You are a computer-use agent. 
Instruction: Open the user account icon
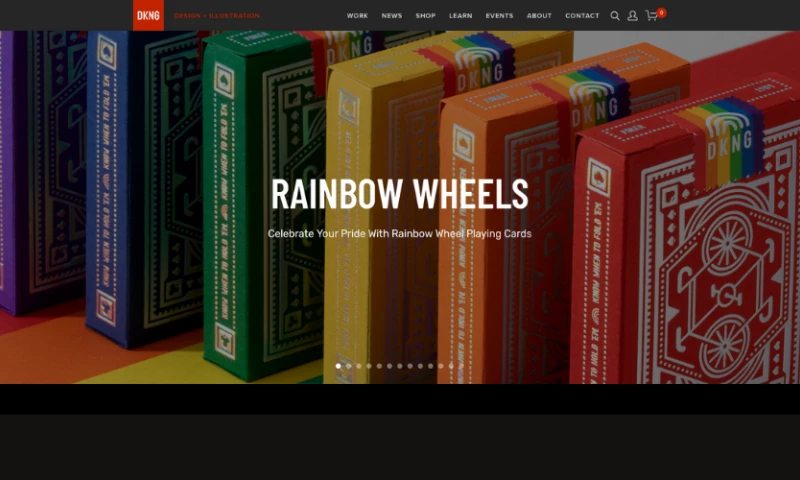tap(632, 16)
